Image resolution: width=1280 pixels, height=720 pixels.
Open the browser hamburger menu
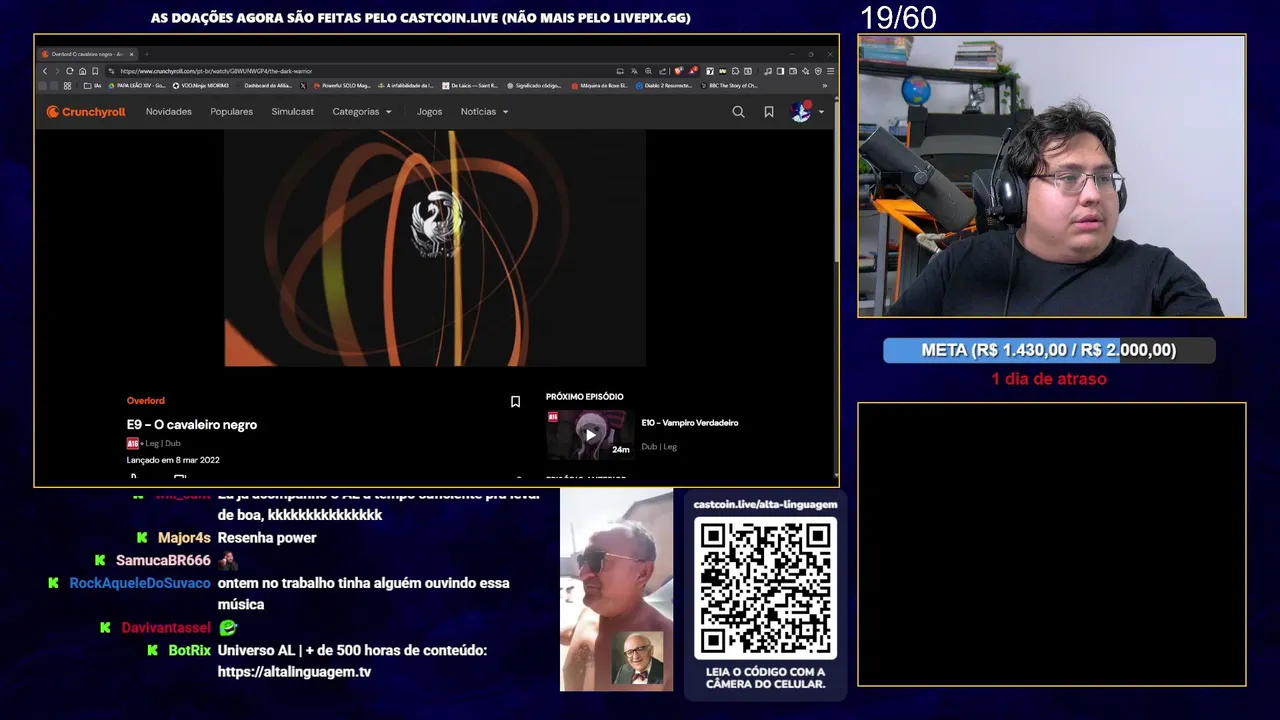pos(830,71)
